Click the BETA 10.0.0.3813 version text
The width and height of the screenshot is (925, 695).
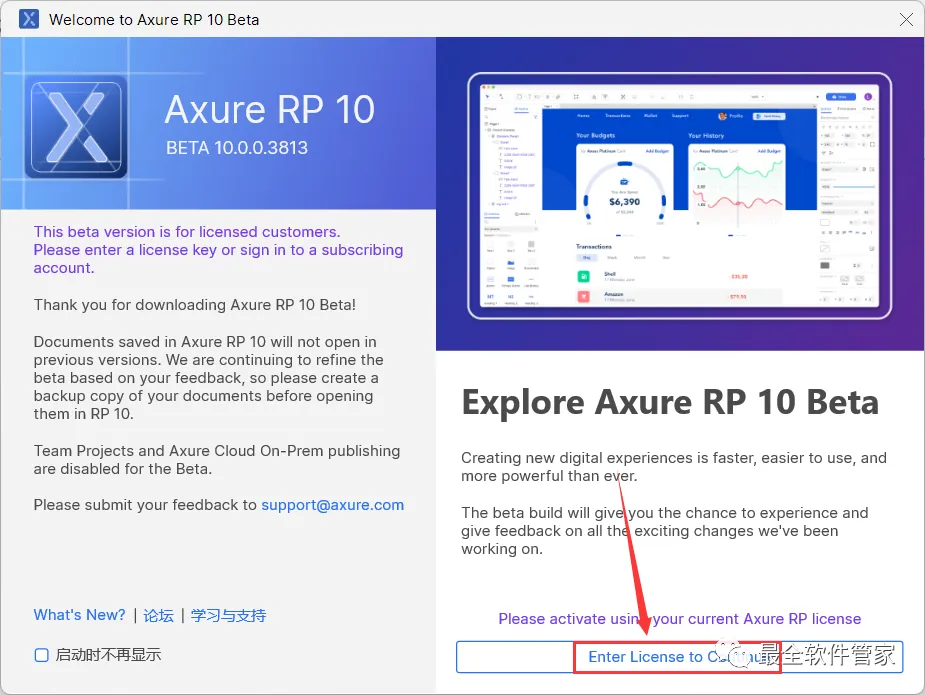[237, 147]
